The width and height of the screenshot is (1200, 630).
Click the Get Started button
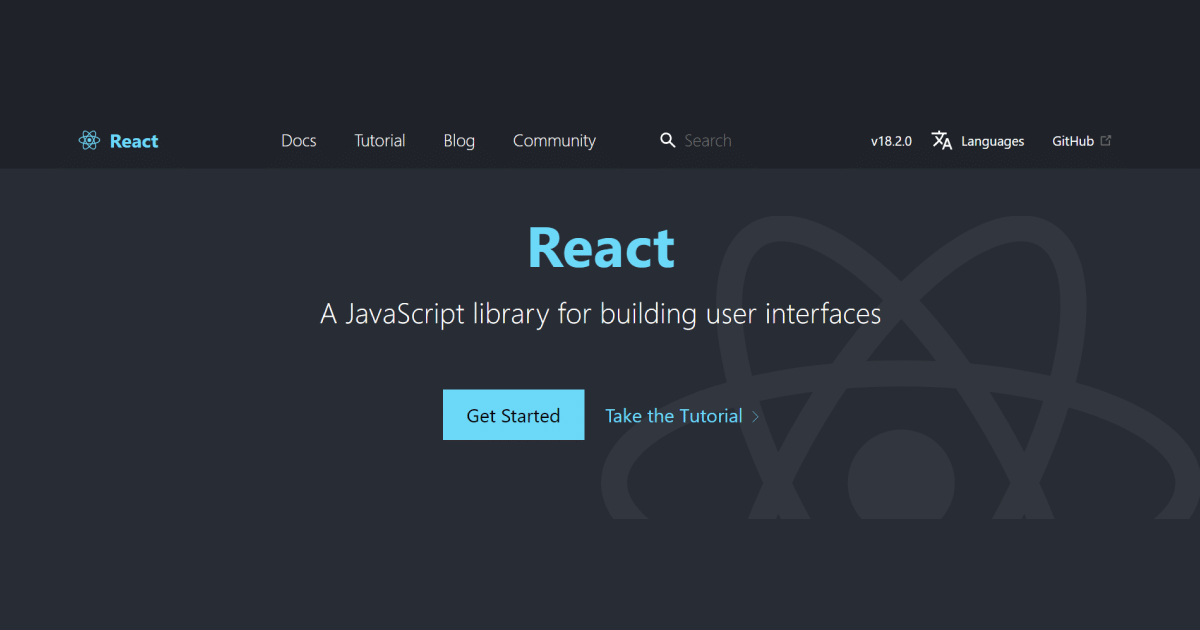tap(513, 414)
